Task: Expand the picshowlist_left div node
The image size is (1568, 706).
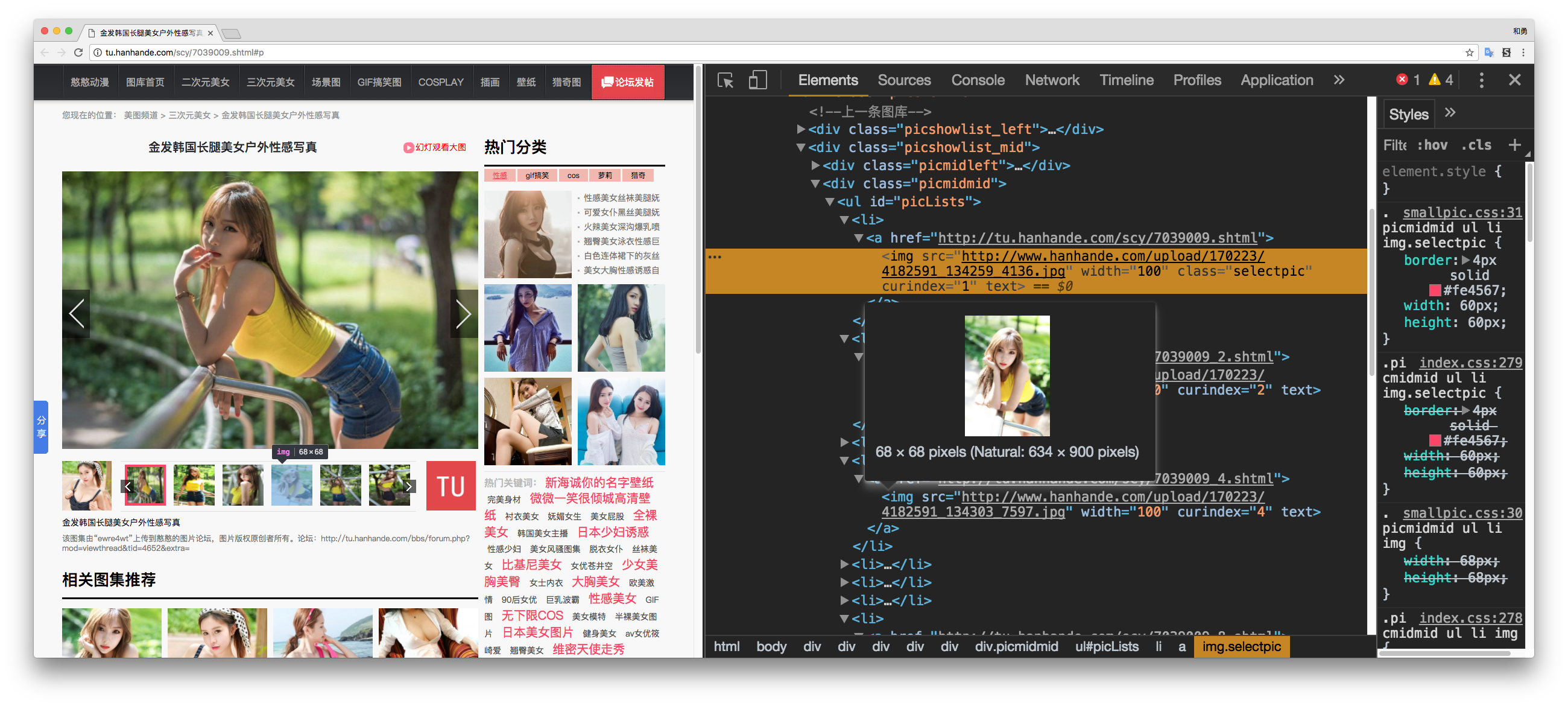Action: click(801, 129)
